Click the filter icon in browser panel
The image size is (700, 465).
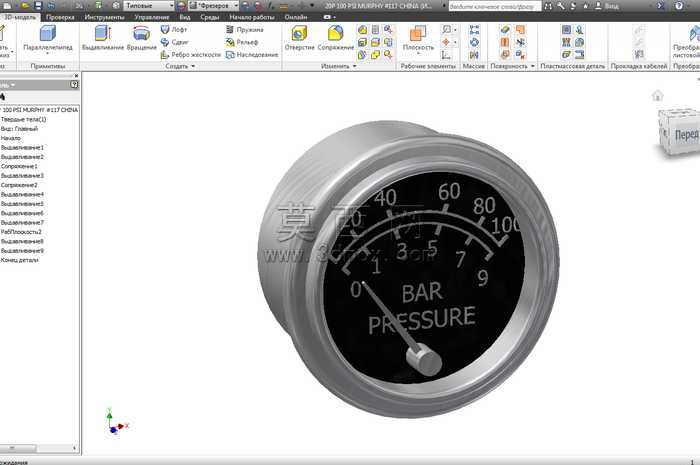point(2,96)
